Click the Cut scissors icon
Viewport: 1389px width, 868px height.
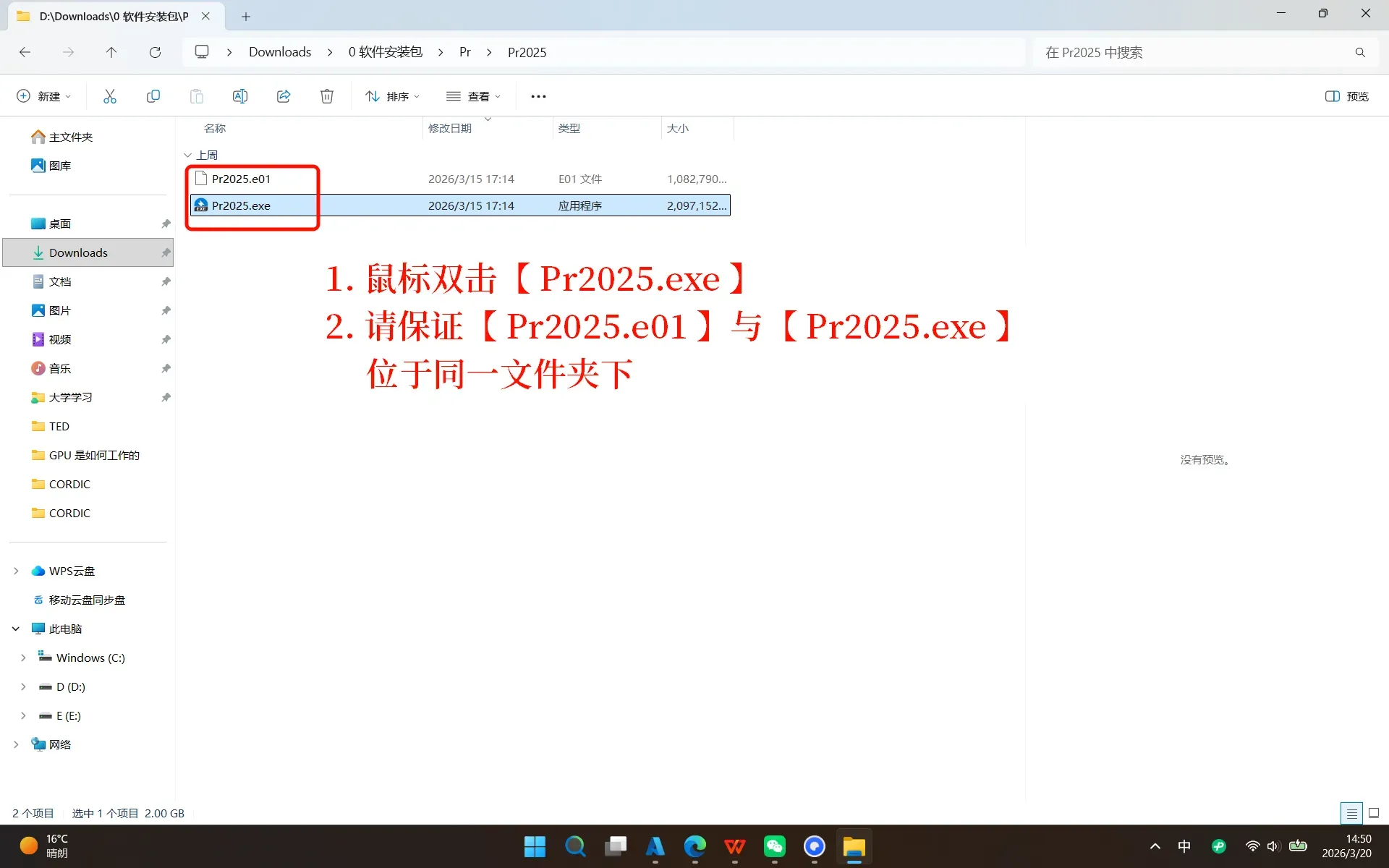pyautogui.click(x=110, y=96)
